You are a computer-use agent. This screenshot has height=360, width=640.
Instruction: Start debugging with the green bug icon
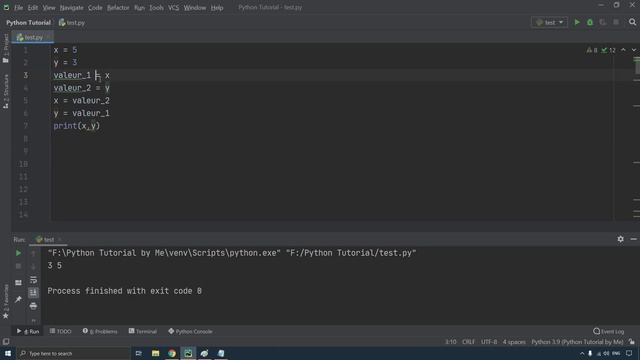[x=590, y=22]
